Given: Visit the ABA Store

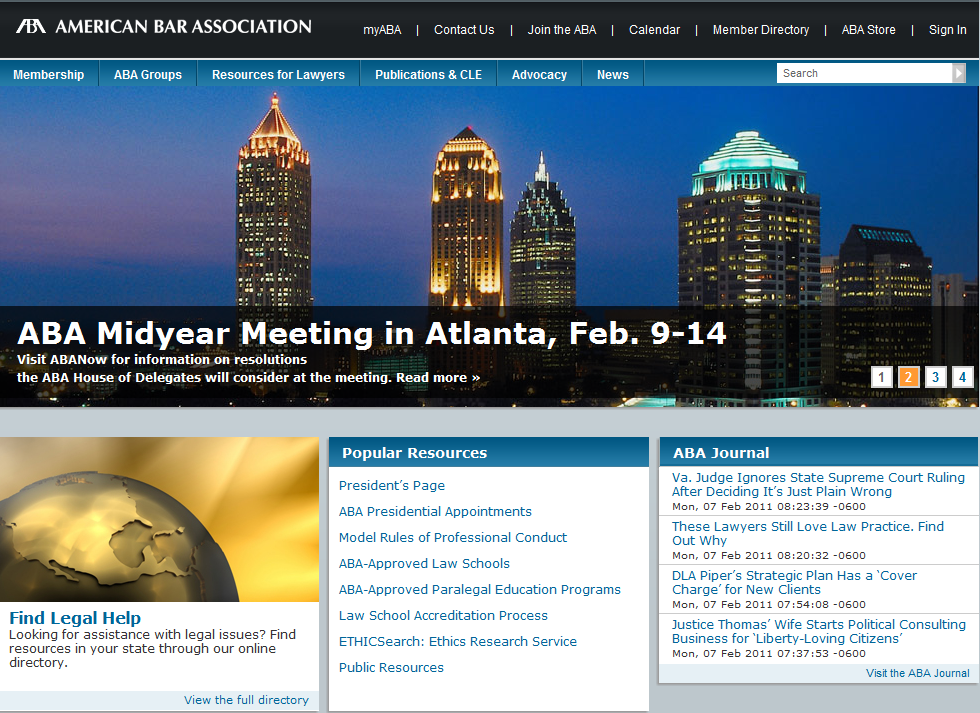Looking at the screenshot, I should (x=868, y=30).
